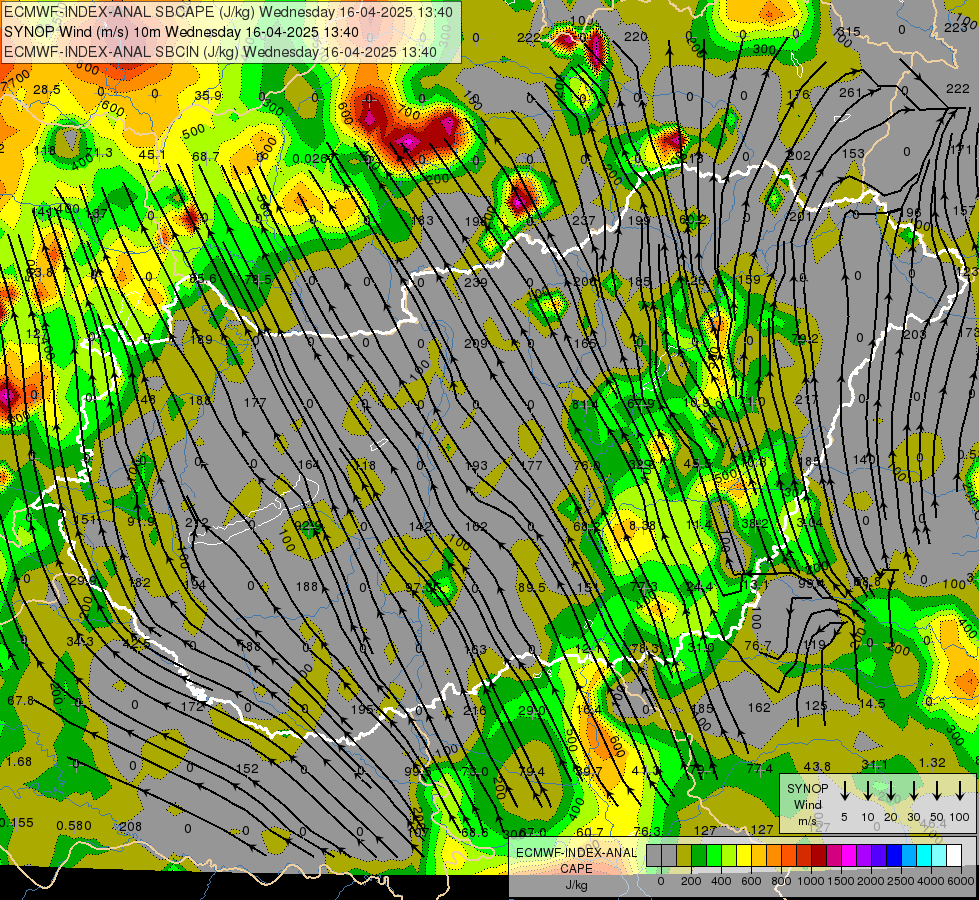Click the map value 176
979x900 pixels.
(798, 95)
